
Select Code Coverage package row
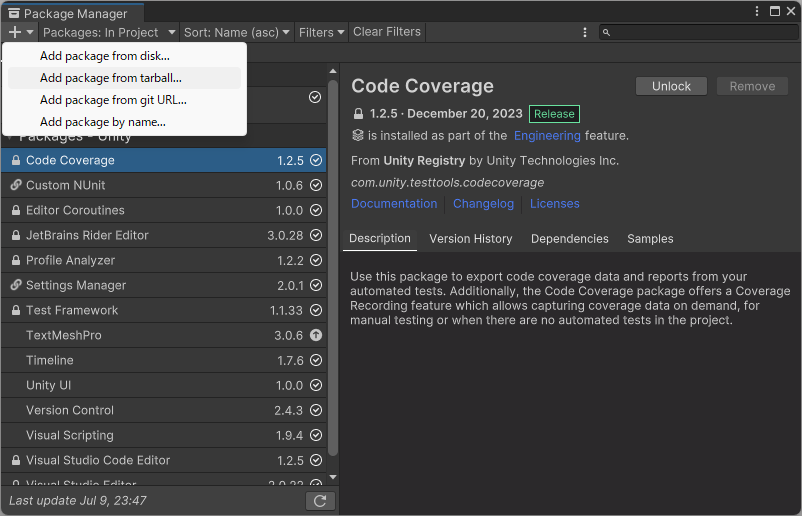click(x=164, y=160)
